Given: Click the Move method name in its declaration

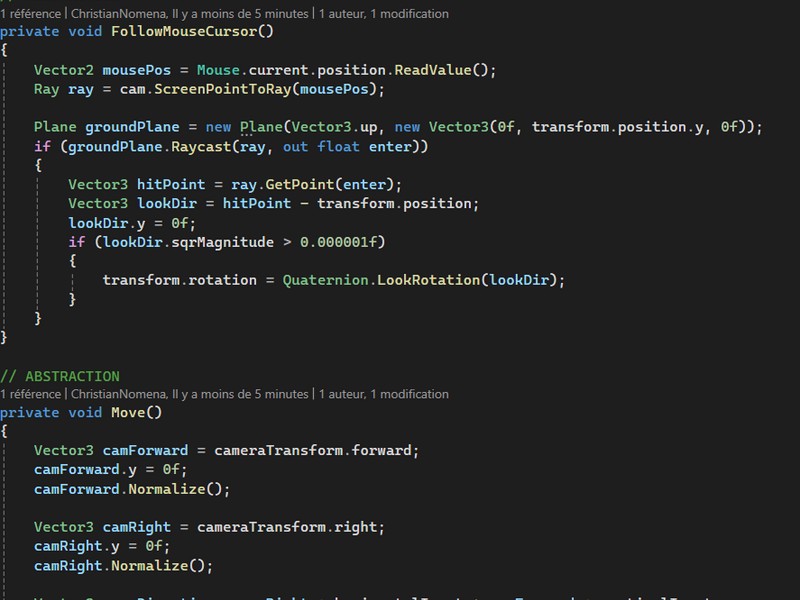Looking at the screenshot, I should tap(128, 412).
